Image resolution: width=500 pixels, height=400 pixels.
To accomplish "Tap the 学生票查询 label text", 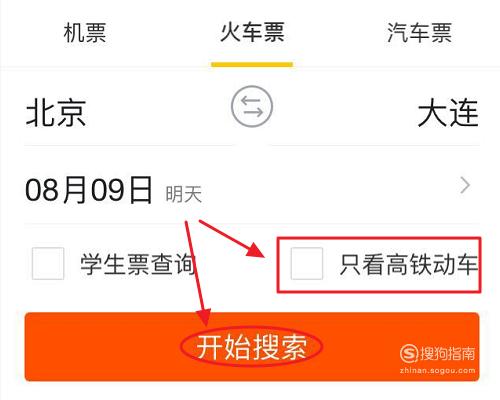I will 138,264.
